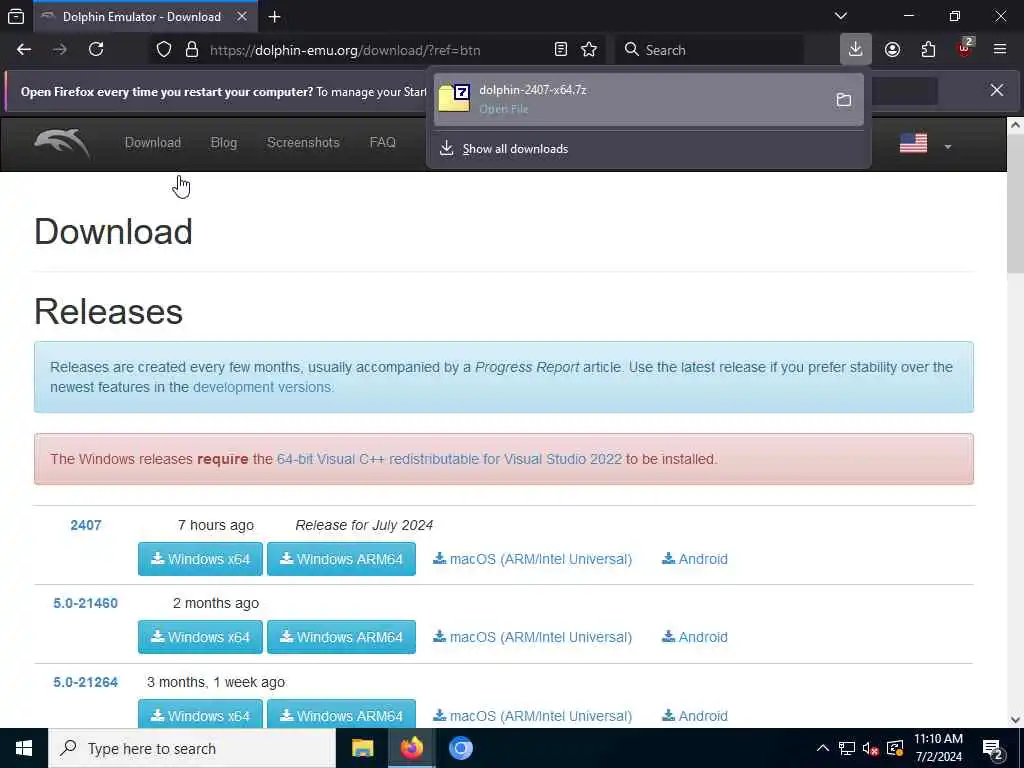Open the Extensions puzzle icon
This screenshot has height=768, width=1024.
pos(928,50)
